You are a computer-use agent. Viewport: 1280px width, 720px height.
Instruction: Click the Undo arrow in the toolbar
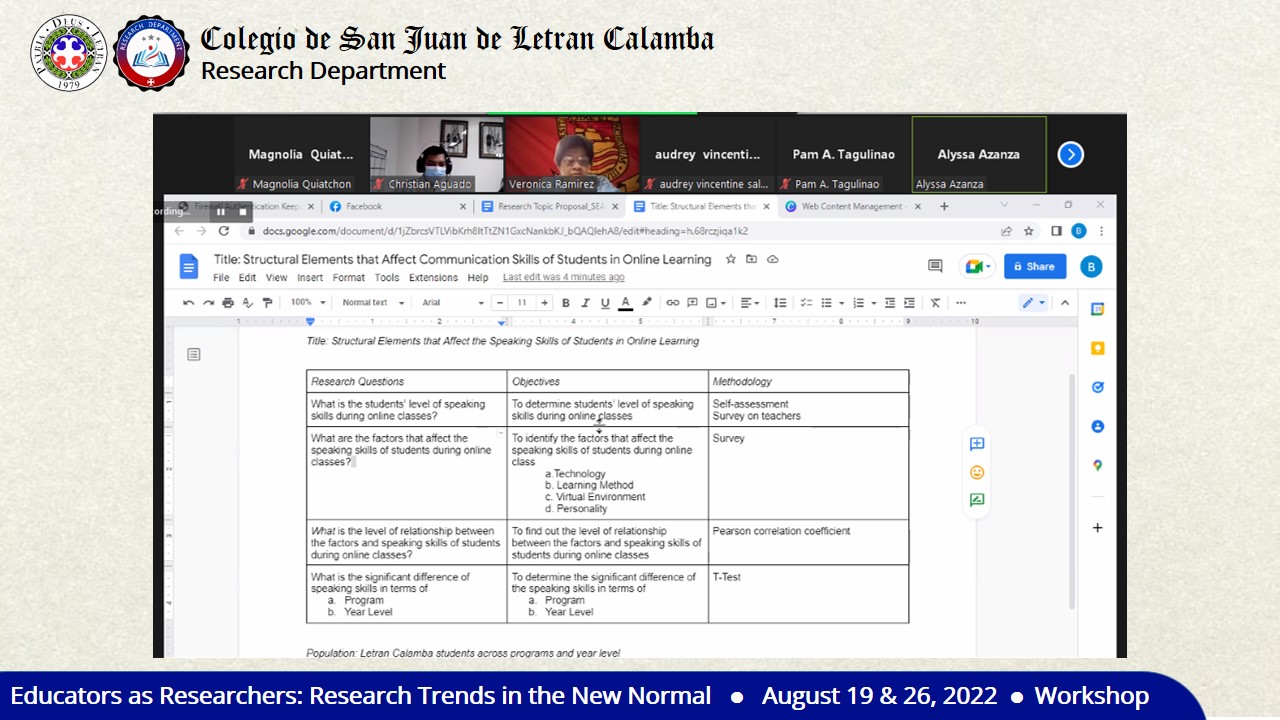(x=189, y=303)
